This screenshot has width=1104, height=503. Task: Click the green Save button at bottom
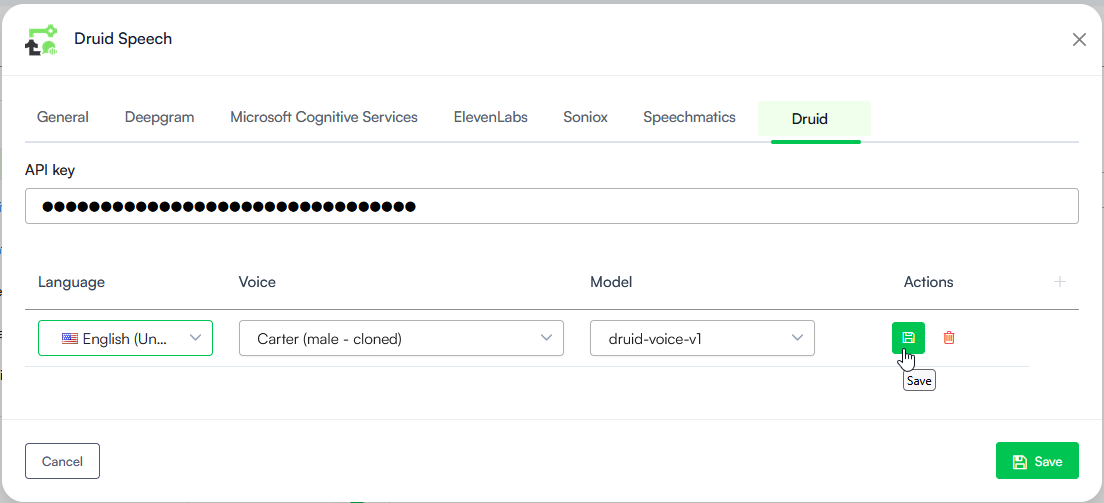pyautogui.click(x=1037, y=461)
